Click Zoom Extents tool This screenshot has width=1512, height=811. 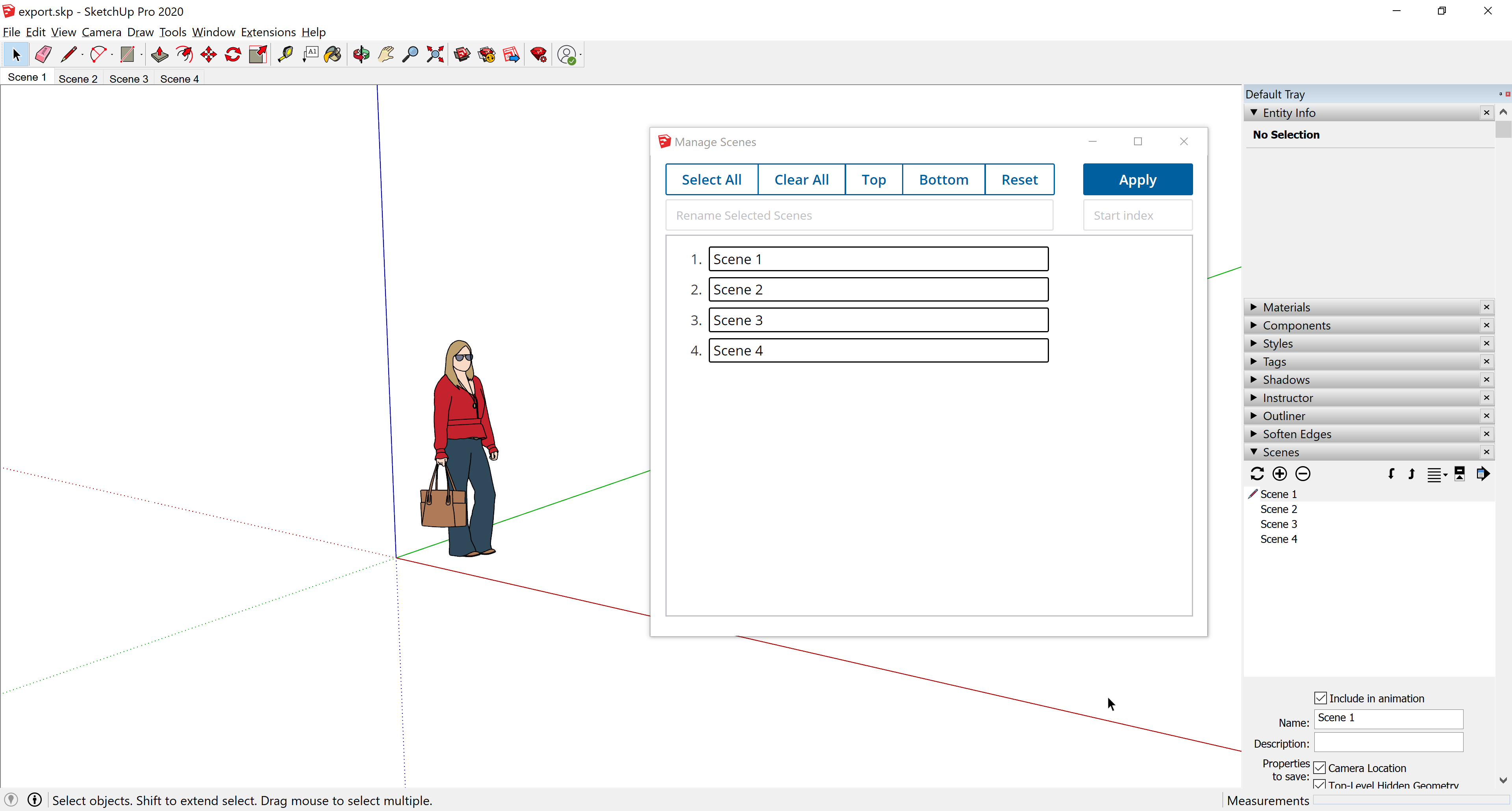435,55
